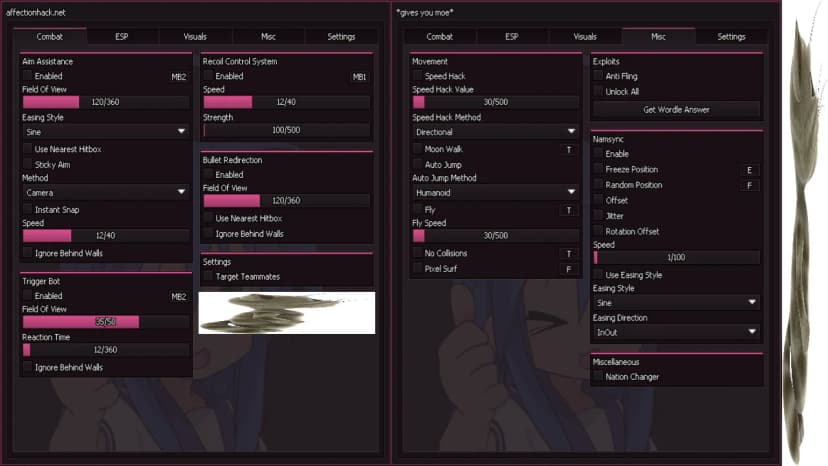Open Combat tab in the gives you moe window
The width and height of the screenshot is (828, 466).
coord(439,36)
